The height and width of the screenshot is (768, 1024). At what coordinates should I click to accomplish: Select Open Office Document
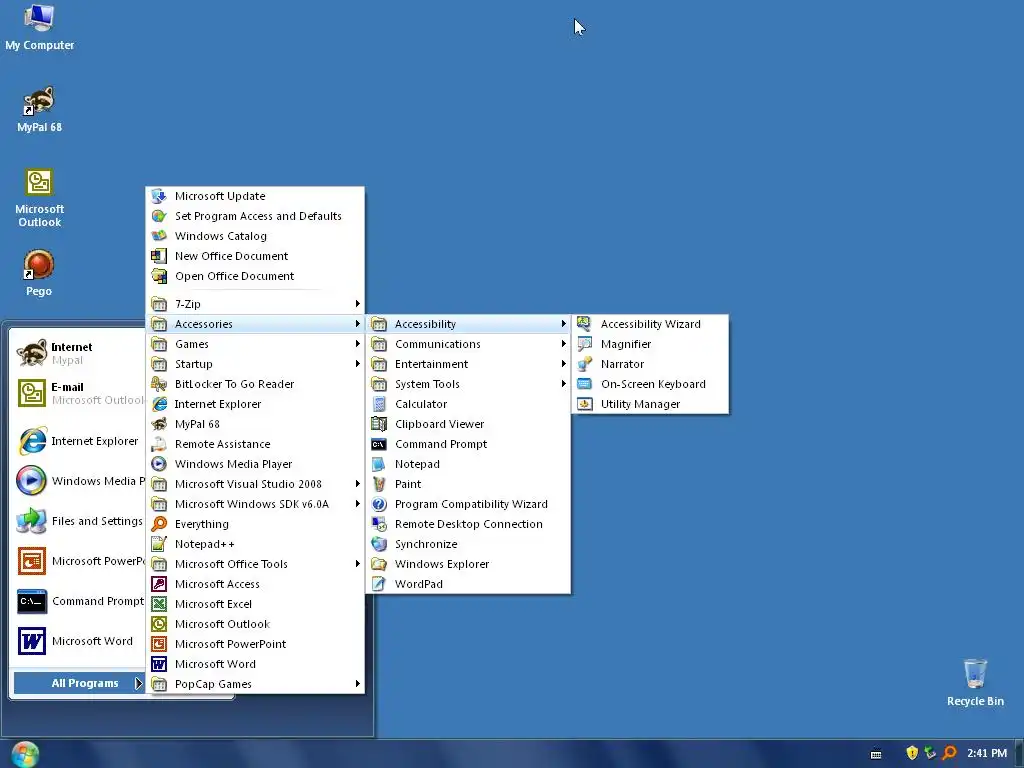click(x=255, y=276)
